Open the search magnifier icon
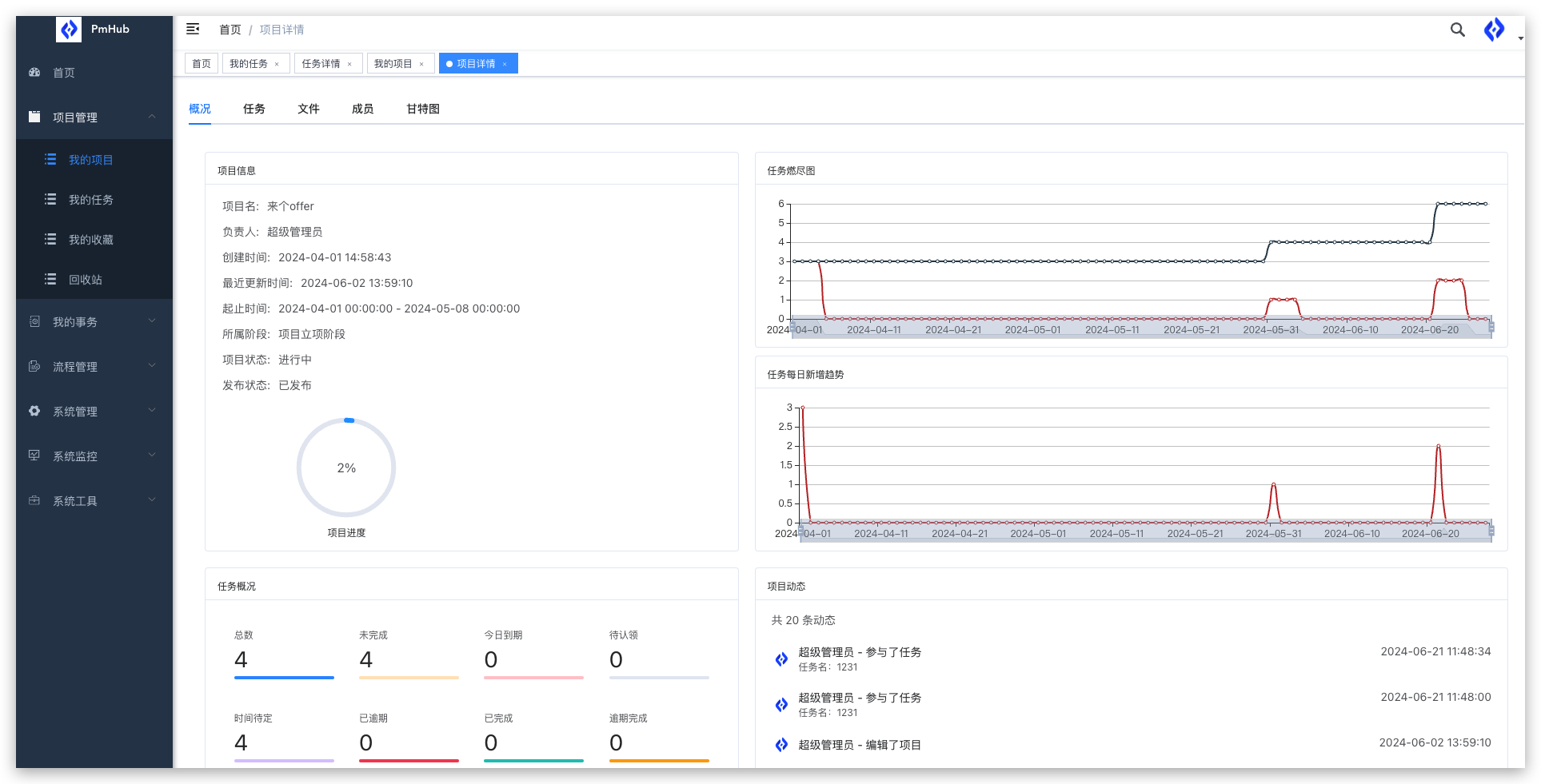 coord(1457,30)
